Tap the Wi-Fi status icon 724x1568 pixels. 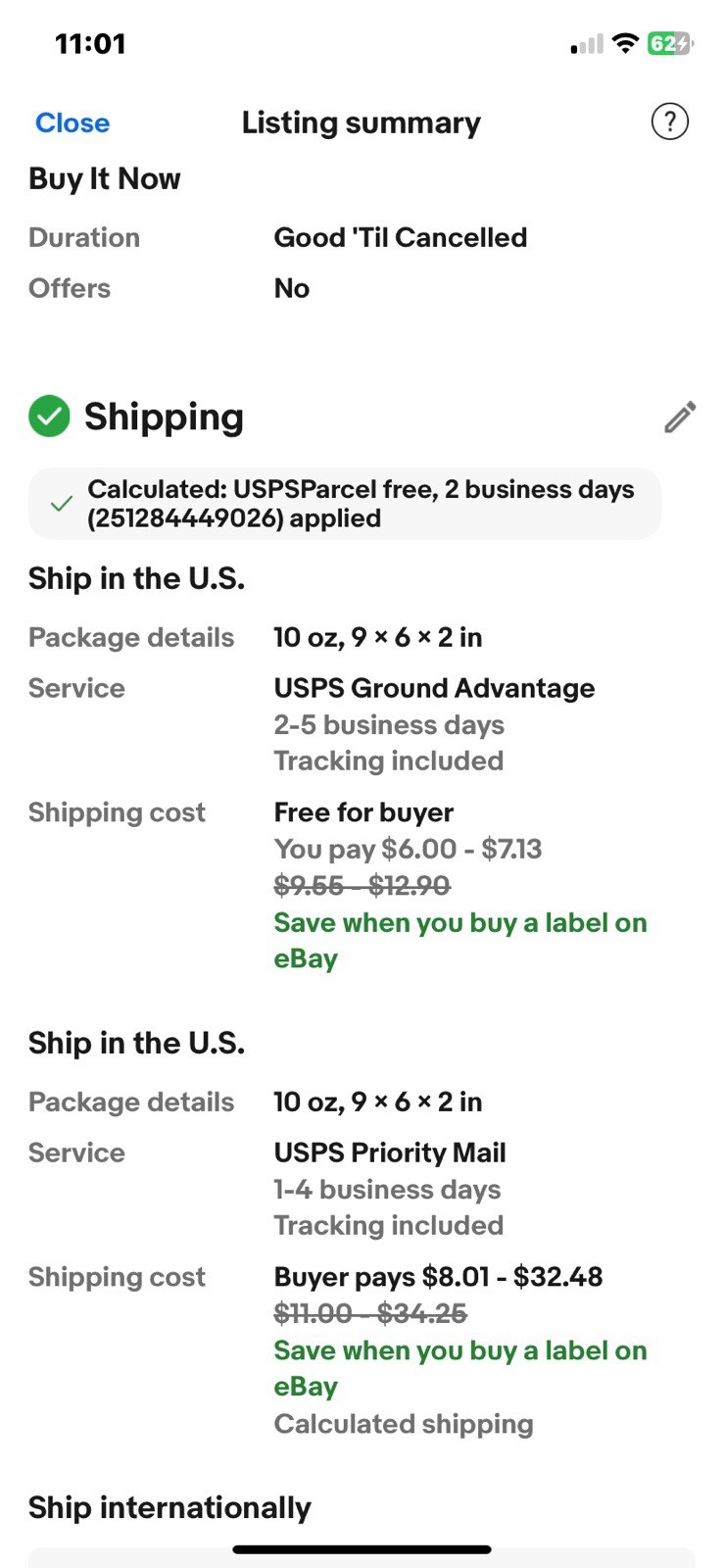[x=624, y=44]
